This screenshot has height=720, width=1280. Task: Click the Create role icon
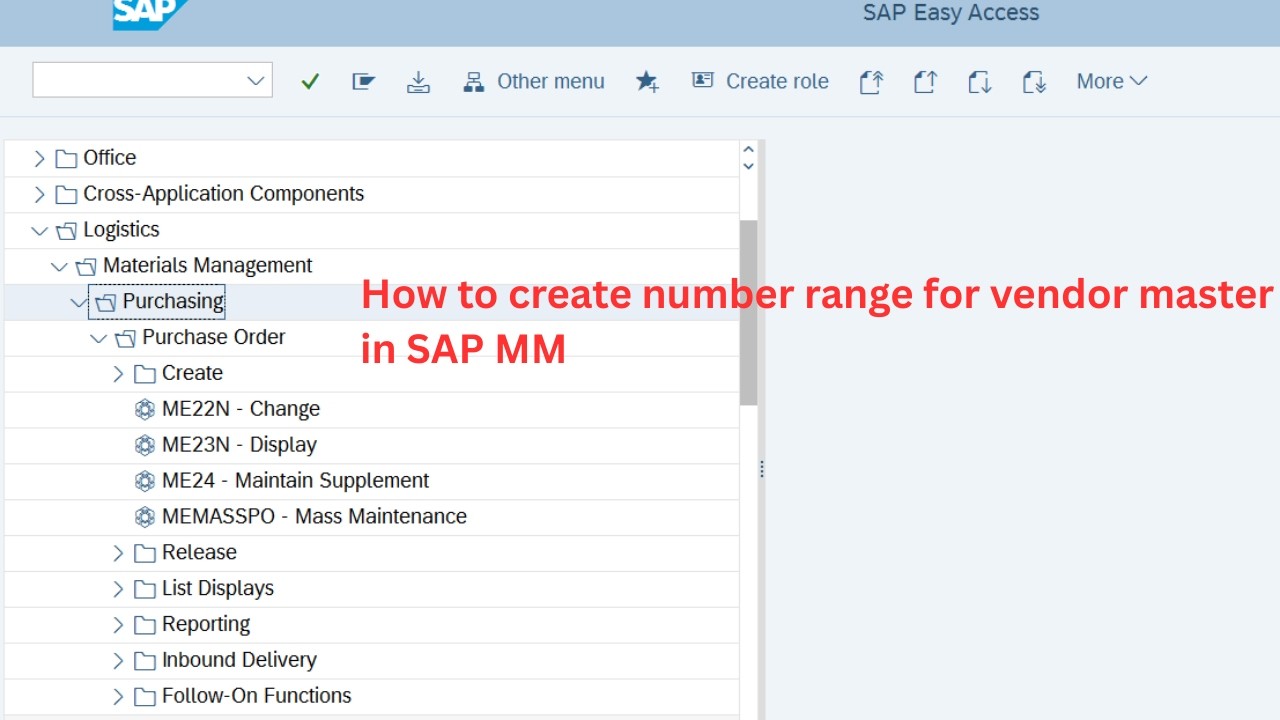703,80
